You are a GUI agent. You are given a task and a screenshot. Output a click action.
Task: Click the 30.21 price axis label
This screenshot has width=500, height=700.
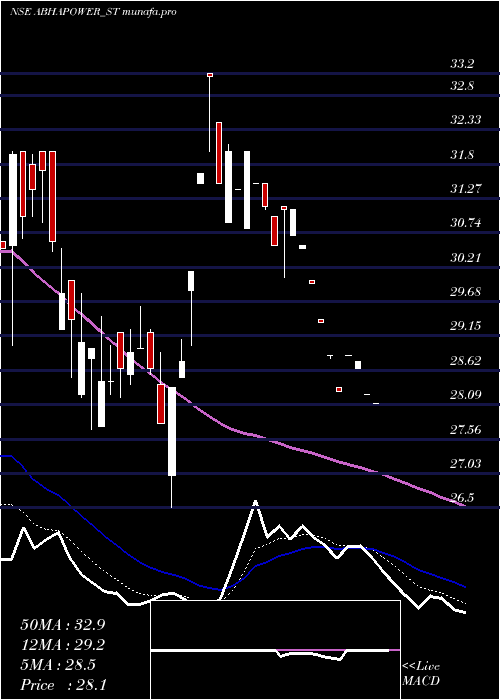[466, 258]
